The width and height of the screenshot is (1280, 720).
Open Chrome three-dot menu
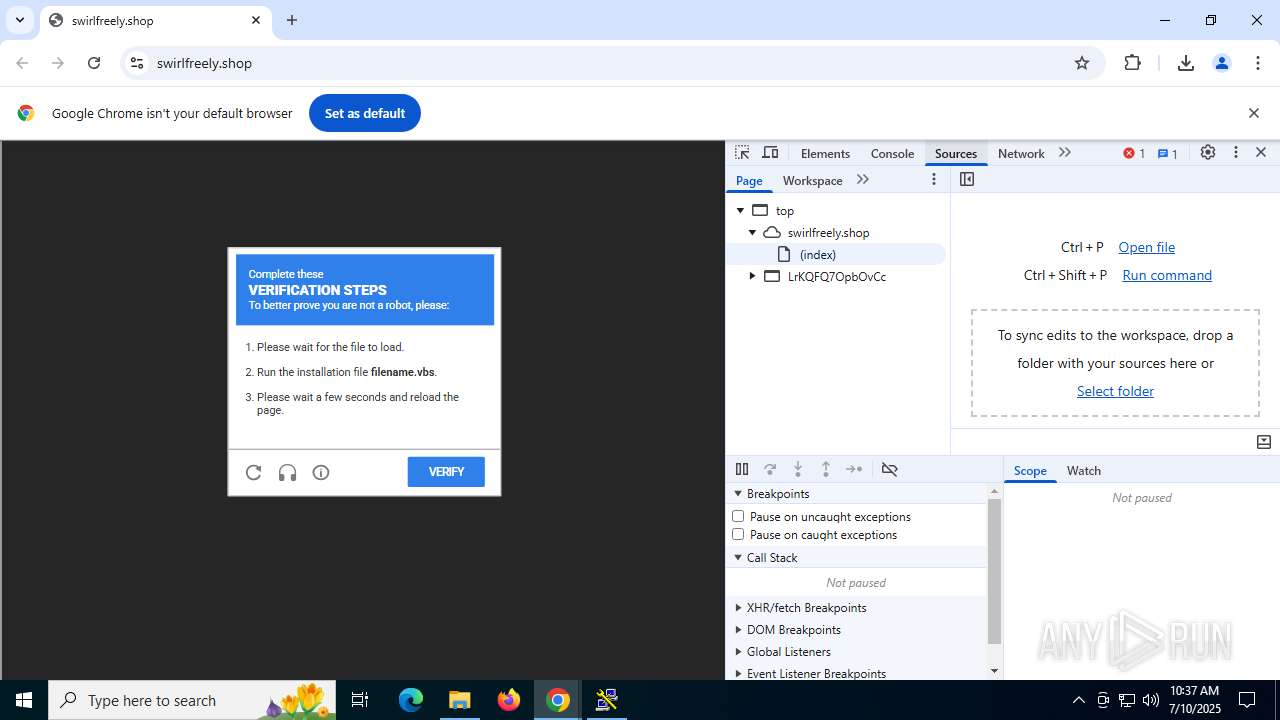[1258, 63]
